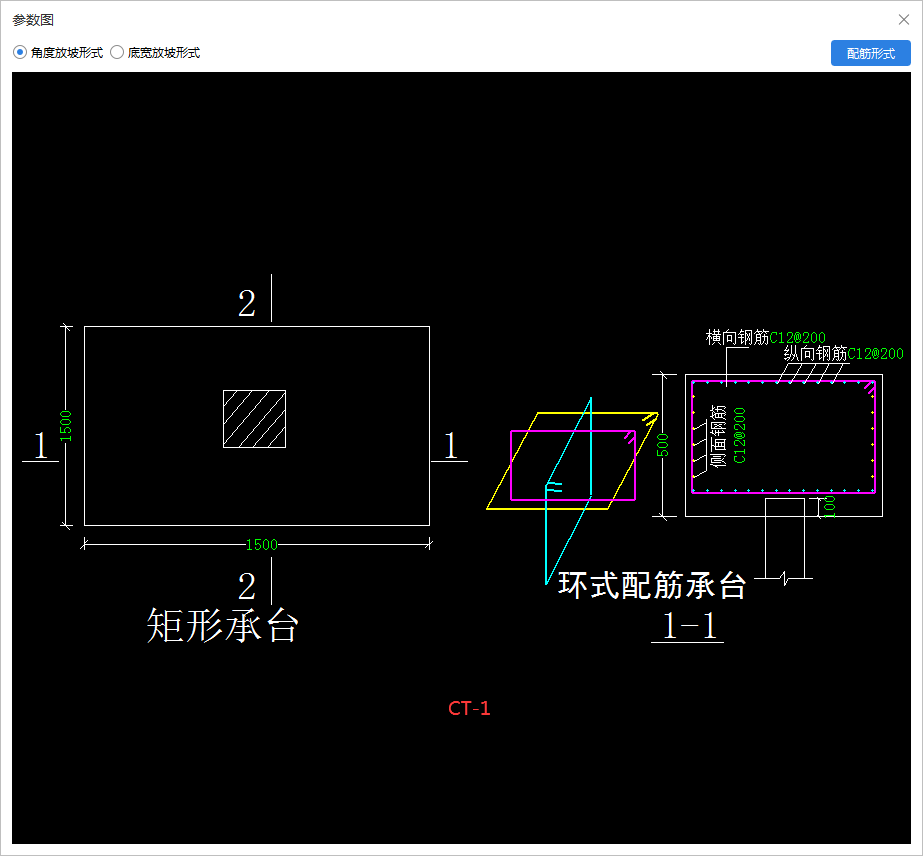Image resolution: width=923 pixels, height=856 pixels.
Task: Select the 环式配筋承台 title text
Action: tap(654, 586)
